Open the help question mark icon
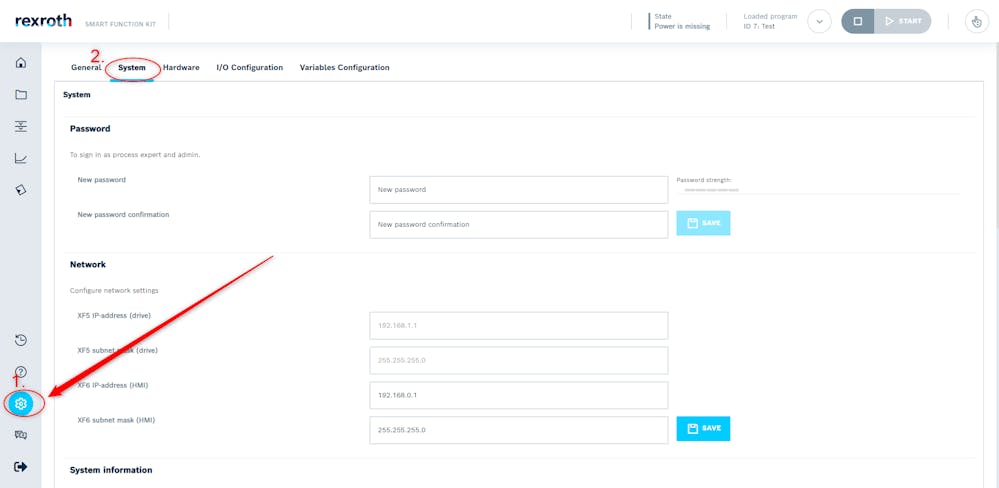This screenshot has width=999, height=488. pos(21,371)
